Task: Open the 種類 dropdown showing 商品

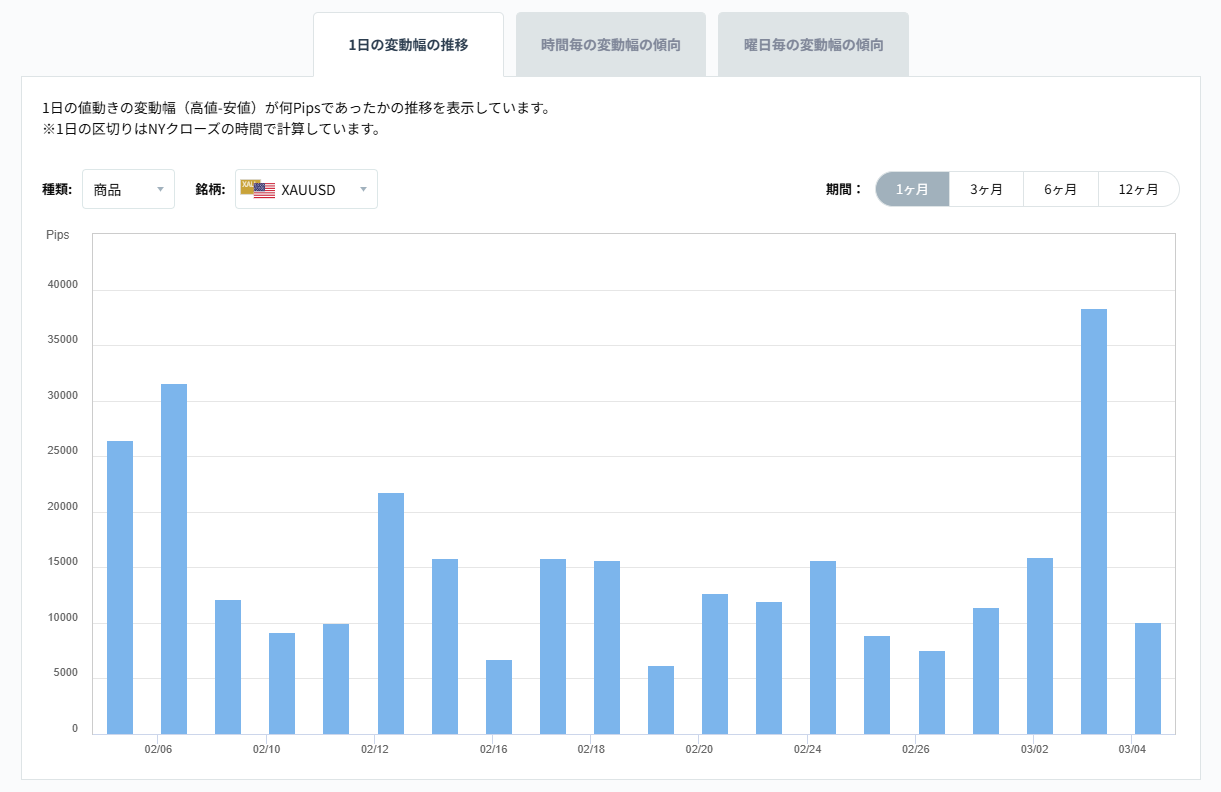Action: (x=128, y=188)
